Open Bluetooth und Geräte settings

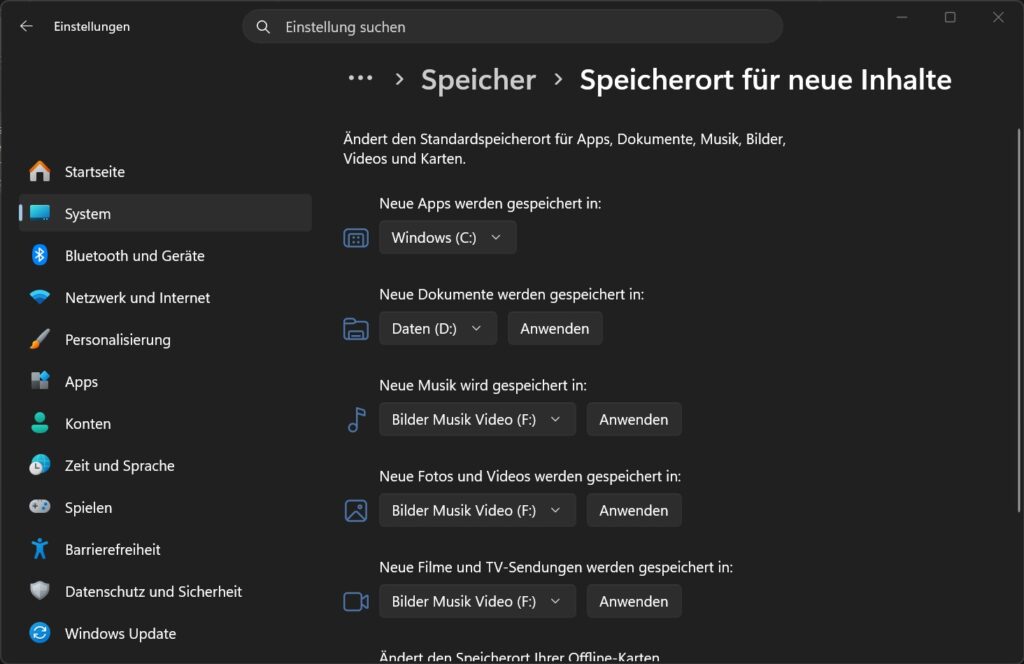[165, 255]
